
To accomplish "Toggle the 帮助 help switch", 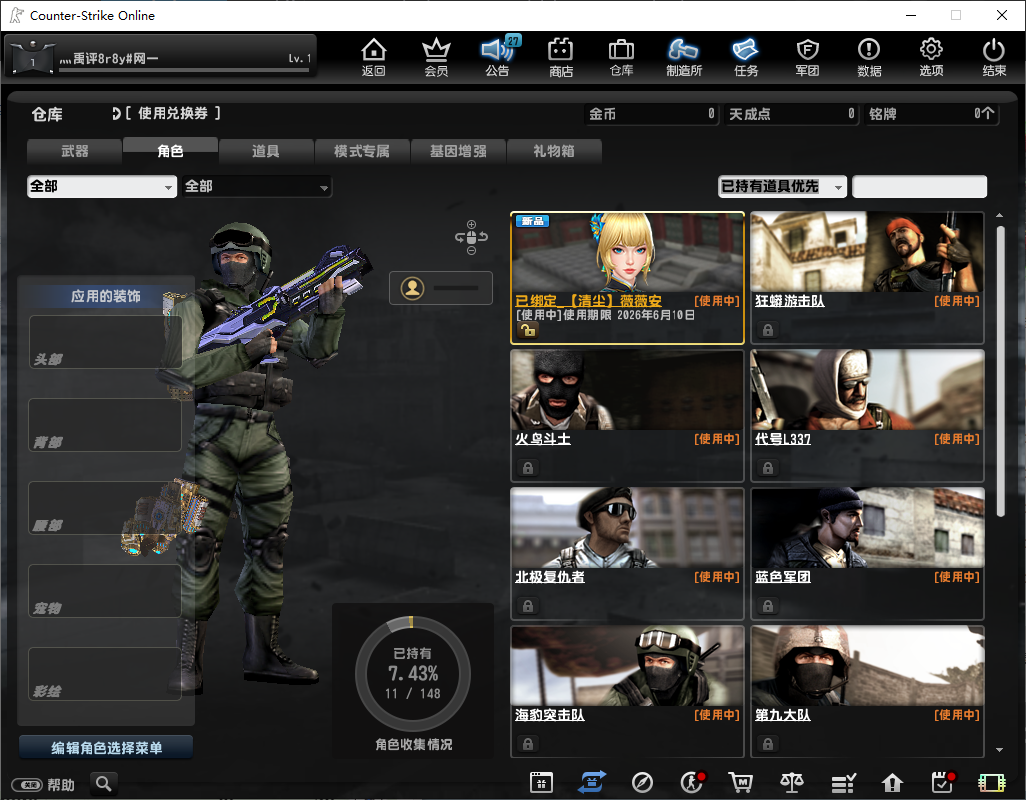I will pyautogui.click(x=27, y=784).
